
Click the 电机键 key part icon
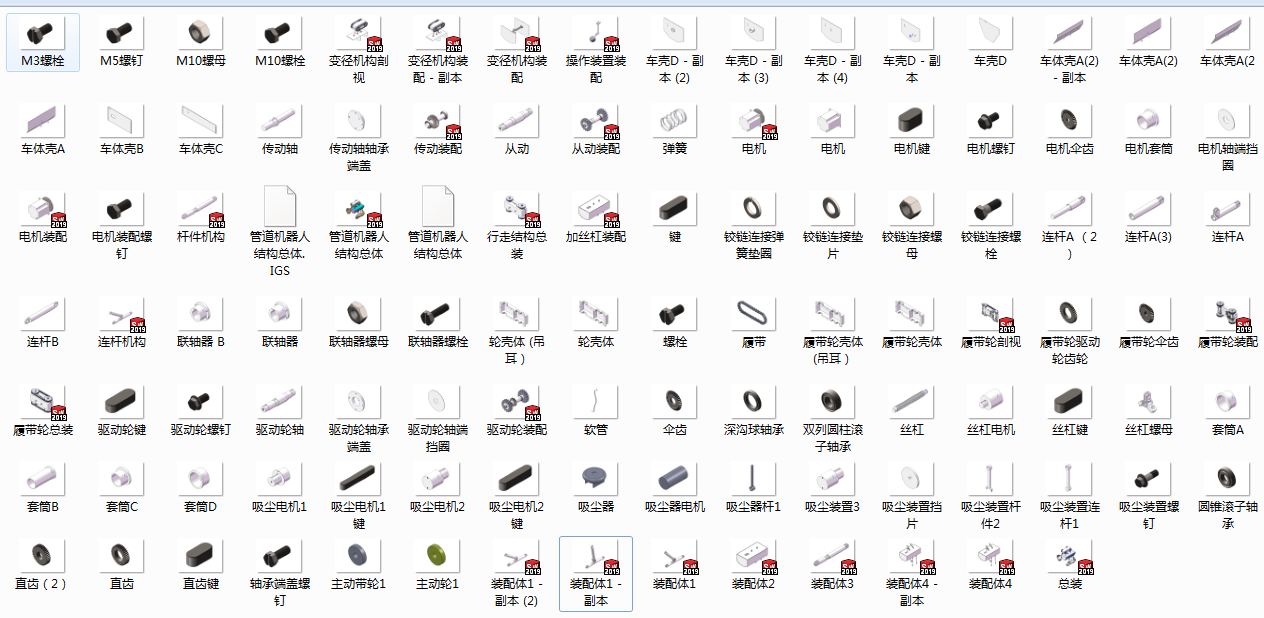[x=912, y=122]
